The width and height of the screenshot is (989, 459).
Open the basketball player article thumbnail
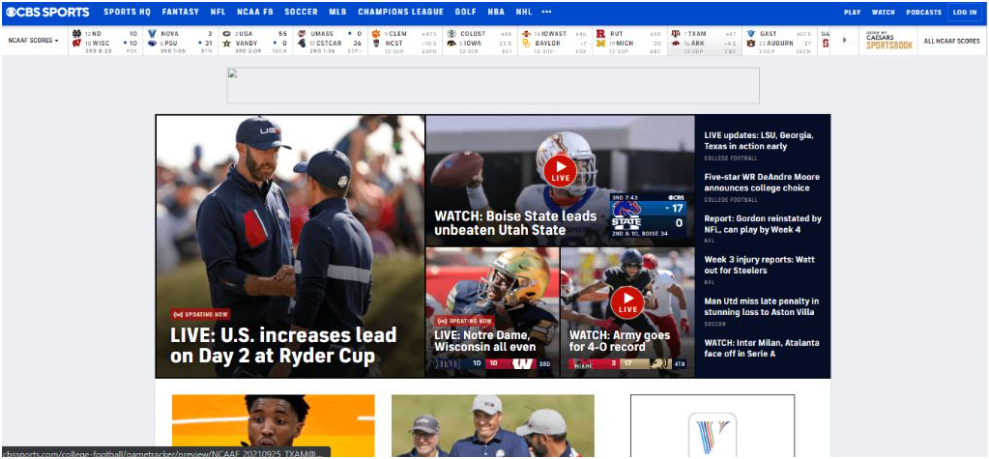click(273, 426)
